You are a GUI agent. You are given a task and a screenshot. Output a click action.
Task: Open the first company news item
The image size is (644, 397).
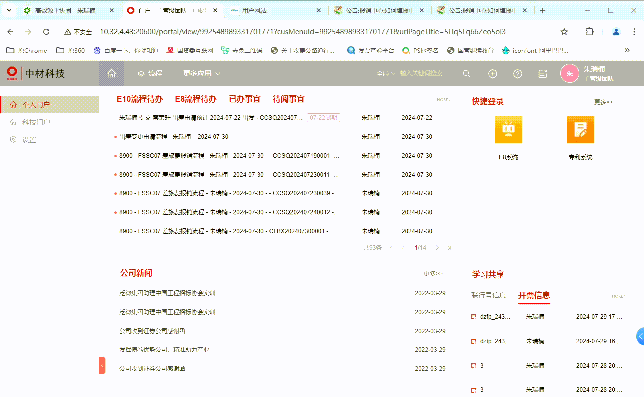pyautogui.click(x=167, y=293)
